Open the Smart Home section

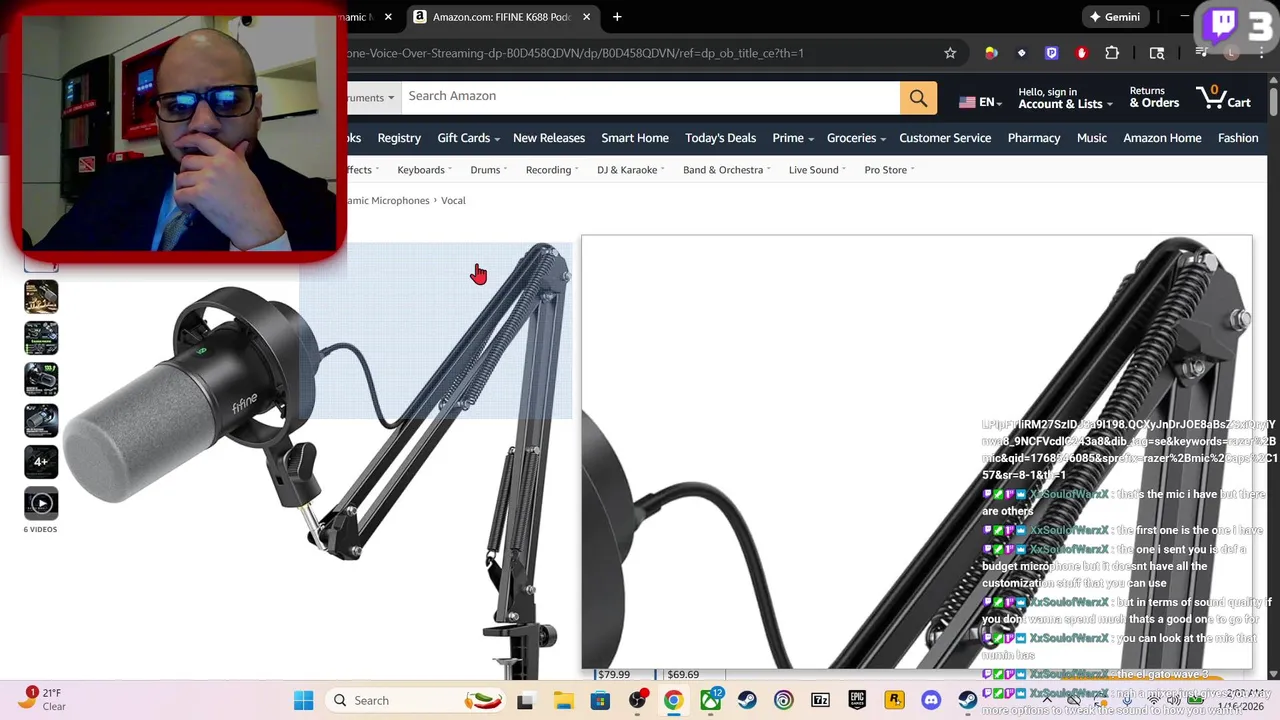coord(635,138)
